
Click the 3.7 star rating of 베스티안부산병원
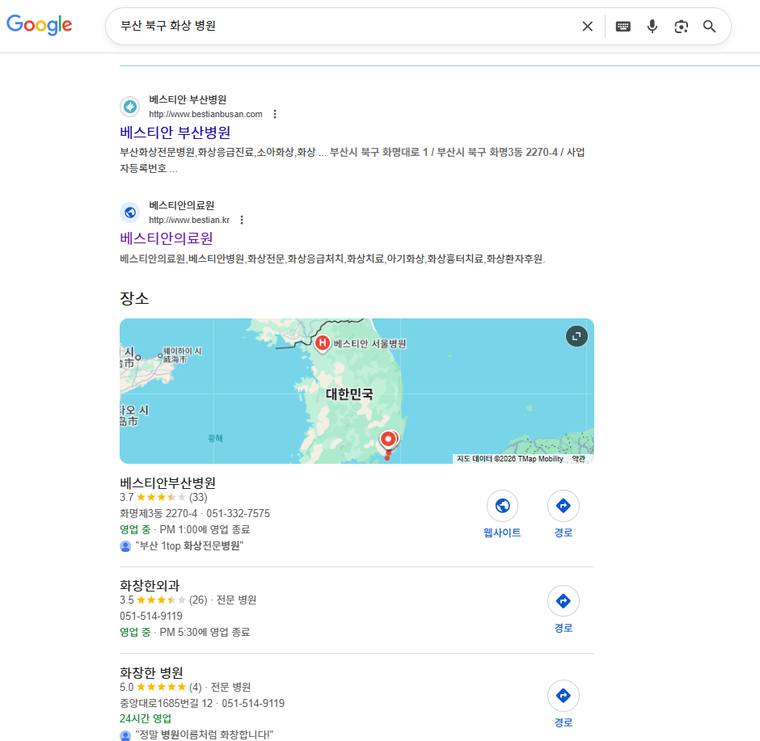(x=163, y=497)
